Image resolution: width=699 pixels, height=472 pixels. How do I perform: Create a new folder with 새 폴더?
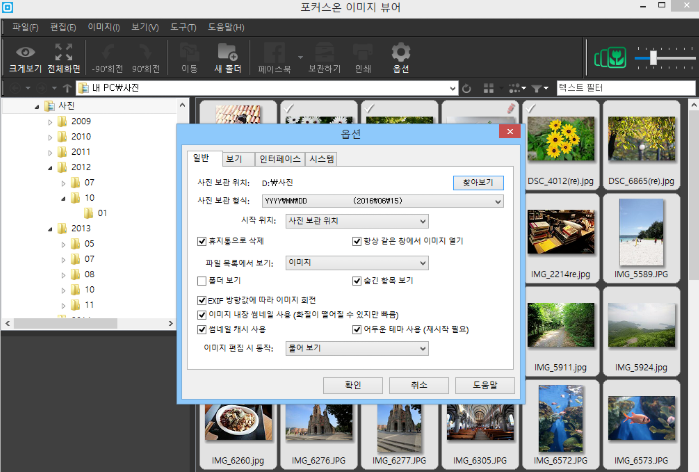click(228, 58)
